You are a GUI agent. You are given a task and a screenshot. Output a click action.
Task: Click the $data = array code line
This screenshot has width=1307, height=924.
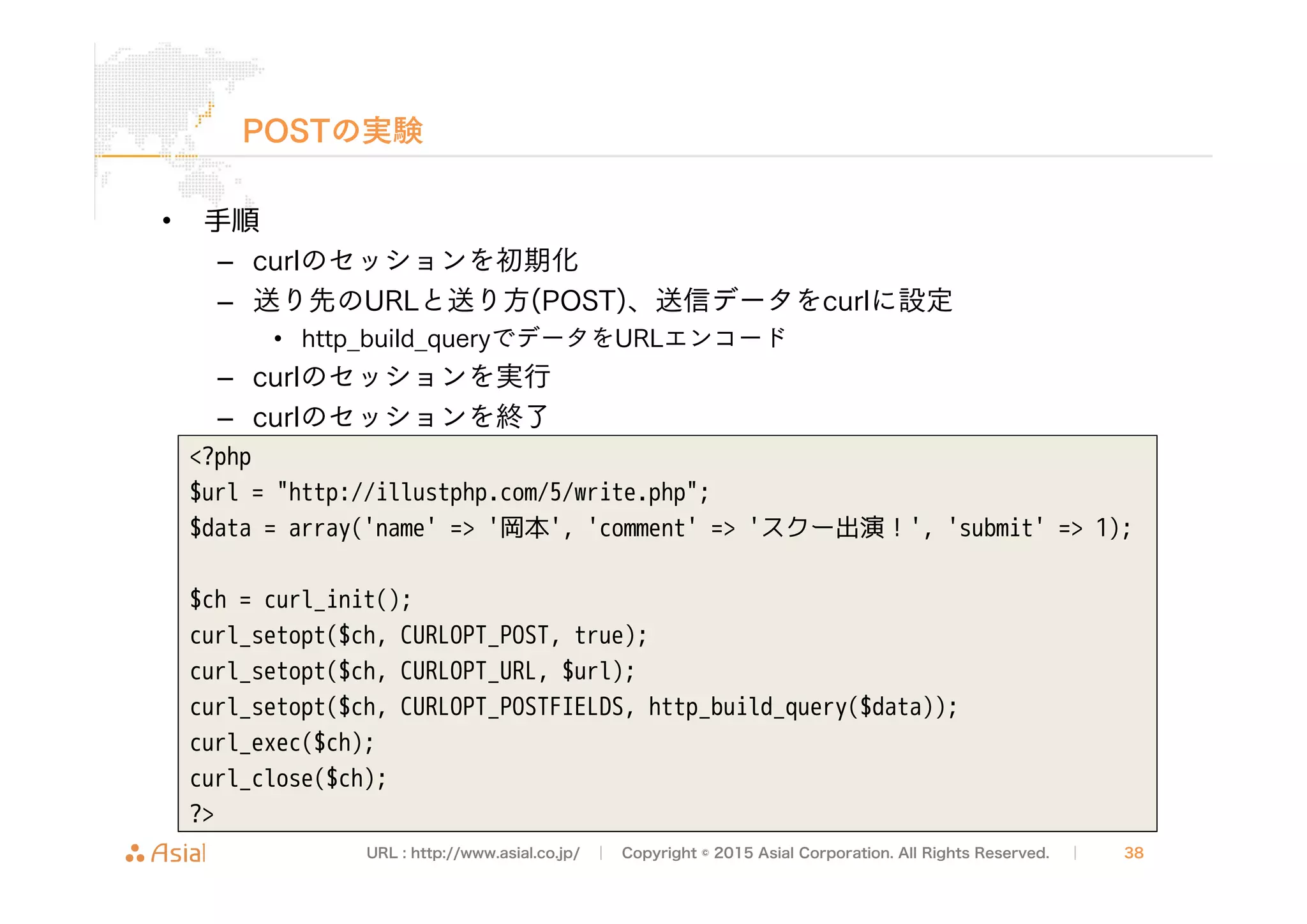click(x=661, y=528)
